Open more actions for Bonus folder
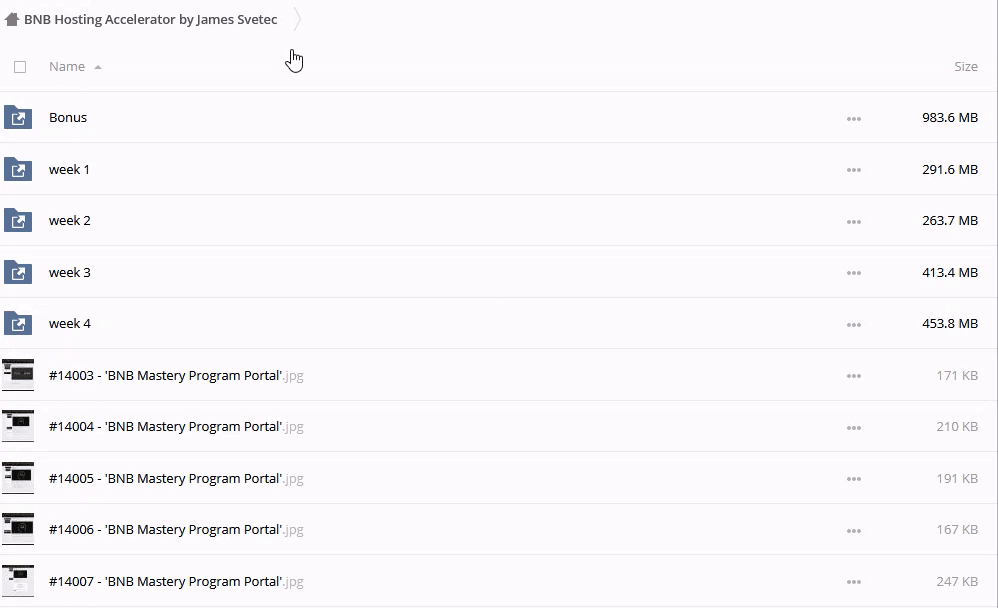 (x=853, y=119)
